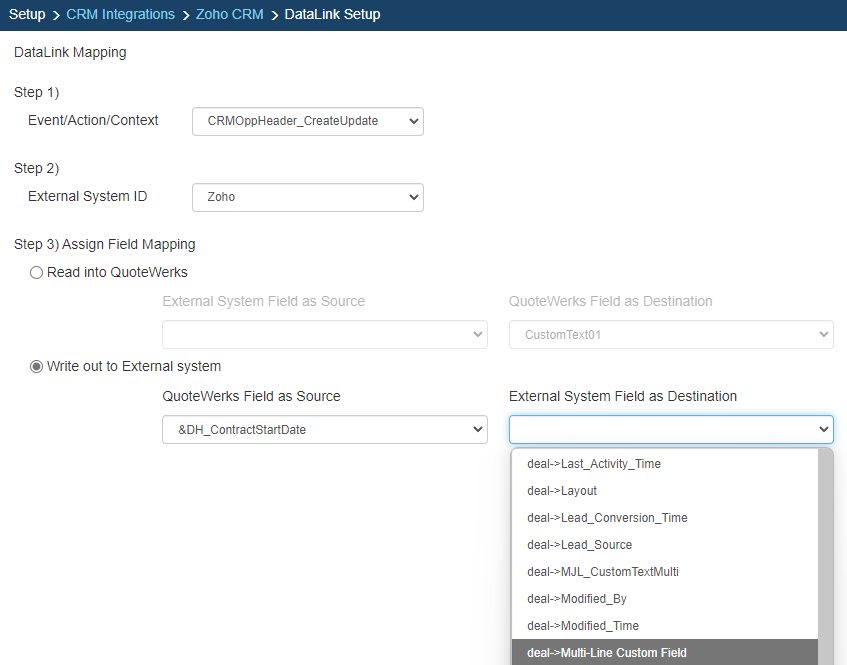Go to Setup in the breadcrumb
The image size is (847, 665).
pyautogui.click(x=27, y=15)
